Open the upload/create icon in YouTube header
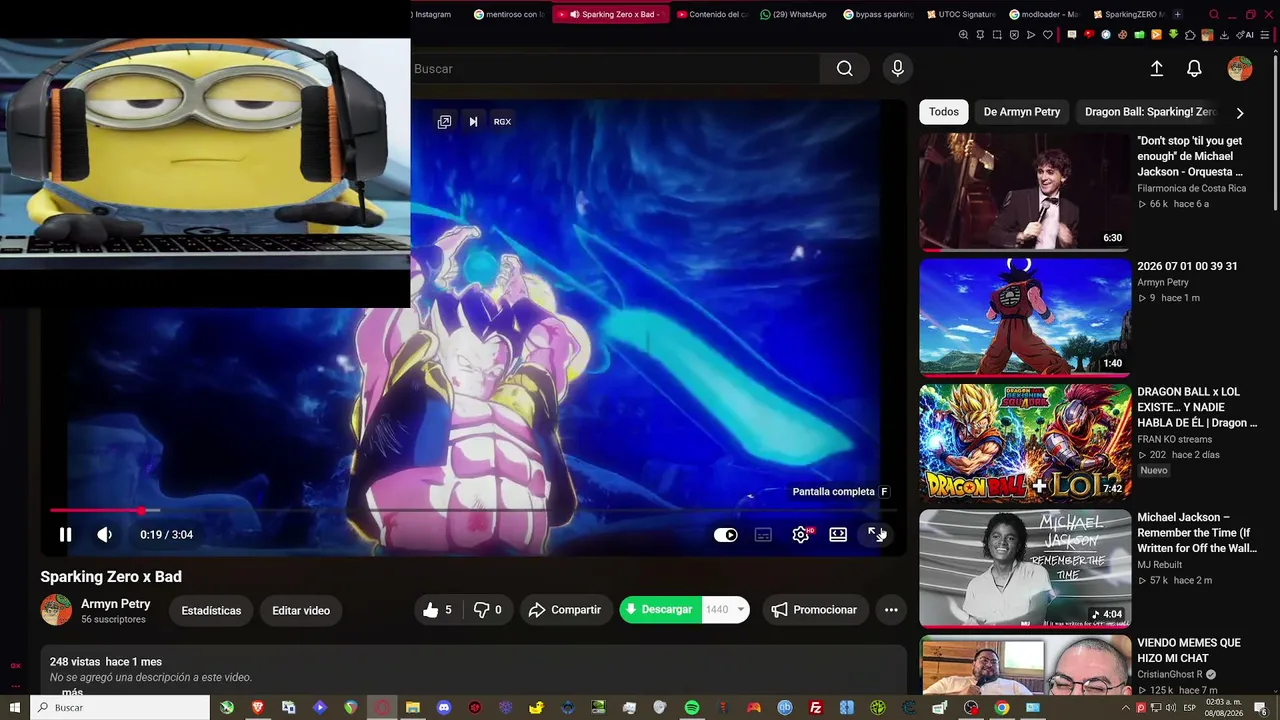The width and height of the screenshot is (1280, 720). coord(1157,69)
